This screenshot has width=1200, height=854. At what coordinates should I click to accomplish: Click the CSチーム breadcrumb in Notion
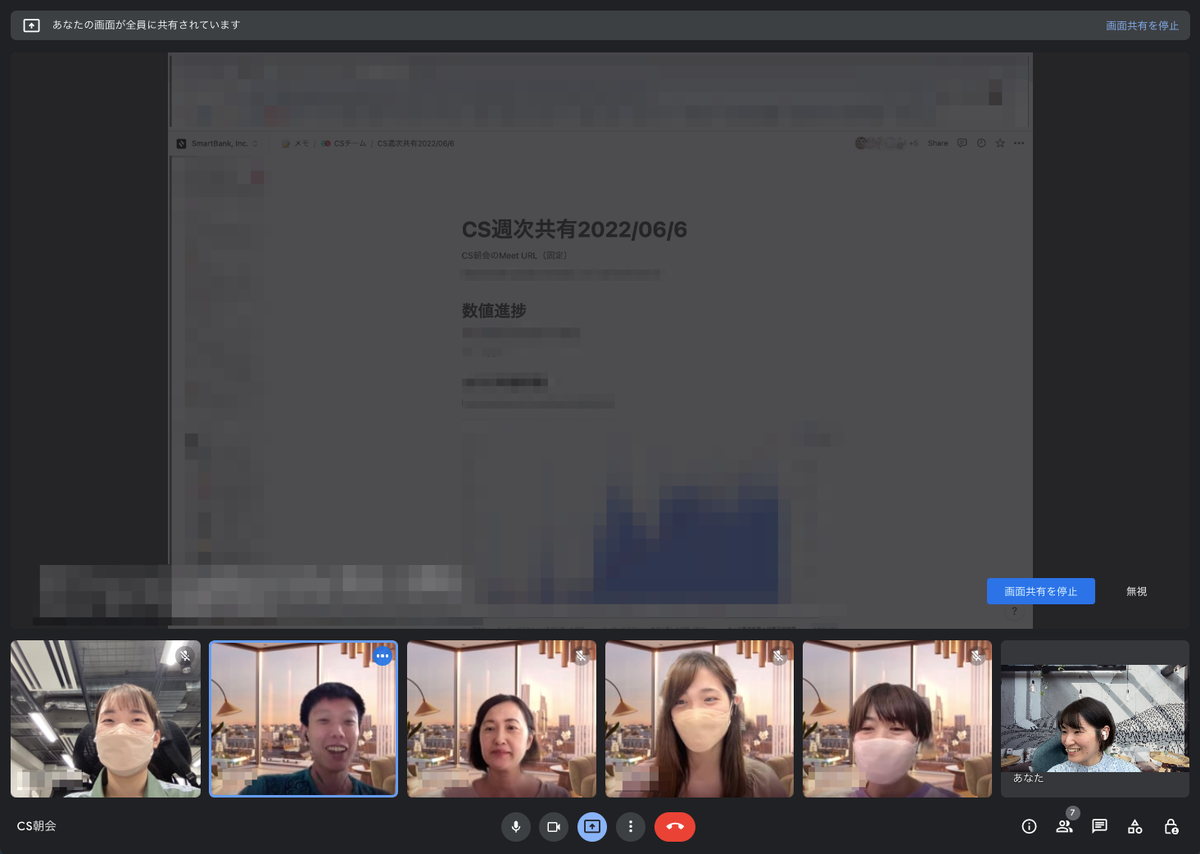click(x=344, y=144)
